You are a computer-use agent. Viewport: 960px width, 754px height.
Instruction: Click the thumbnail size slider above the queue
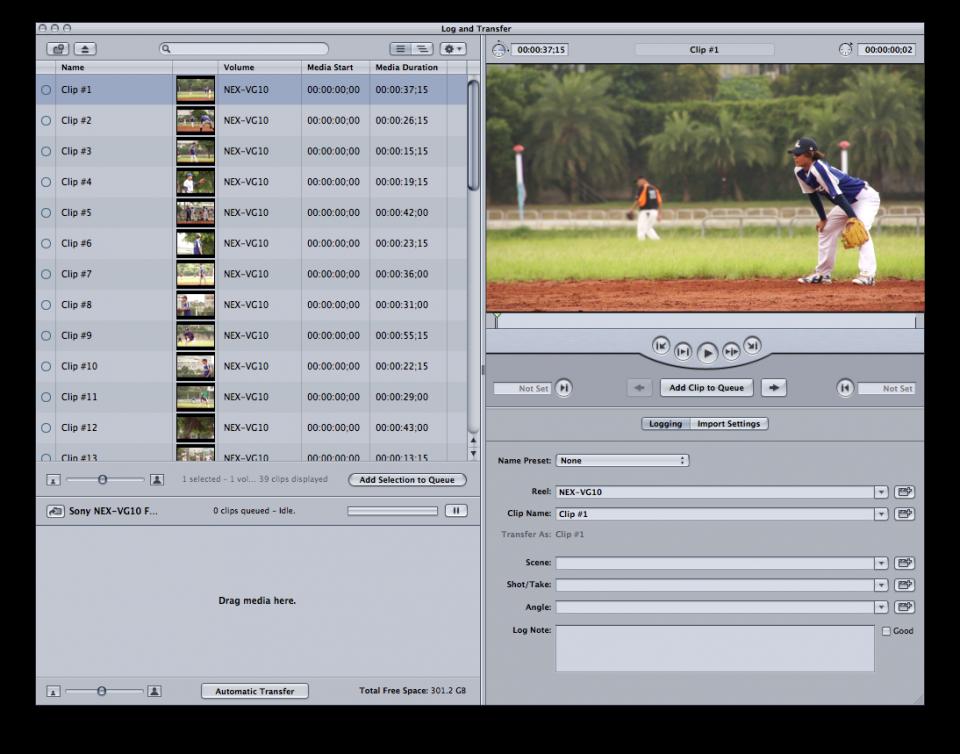pos(103,480)
